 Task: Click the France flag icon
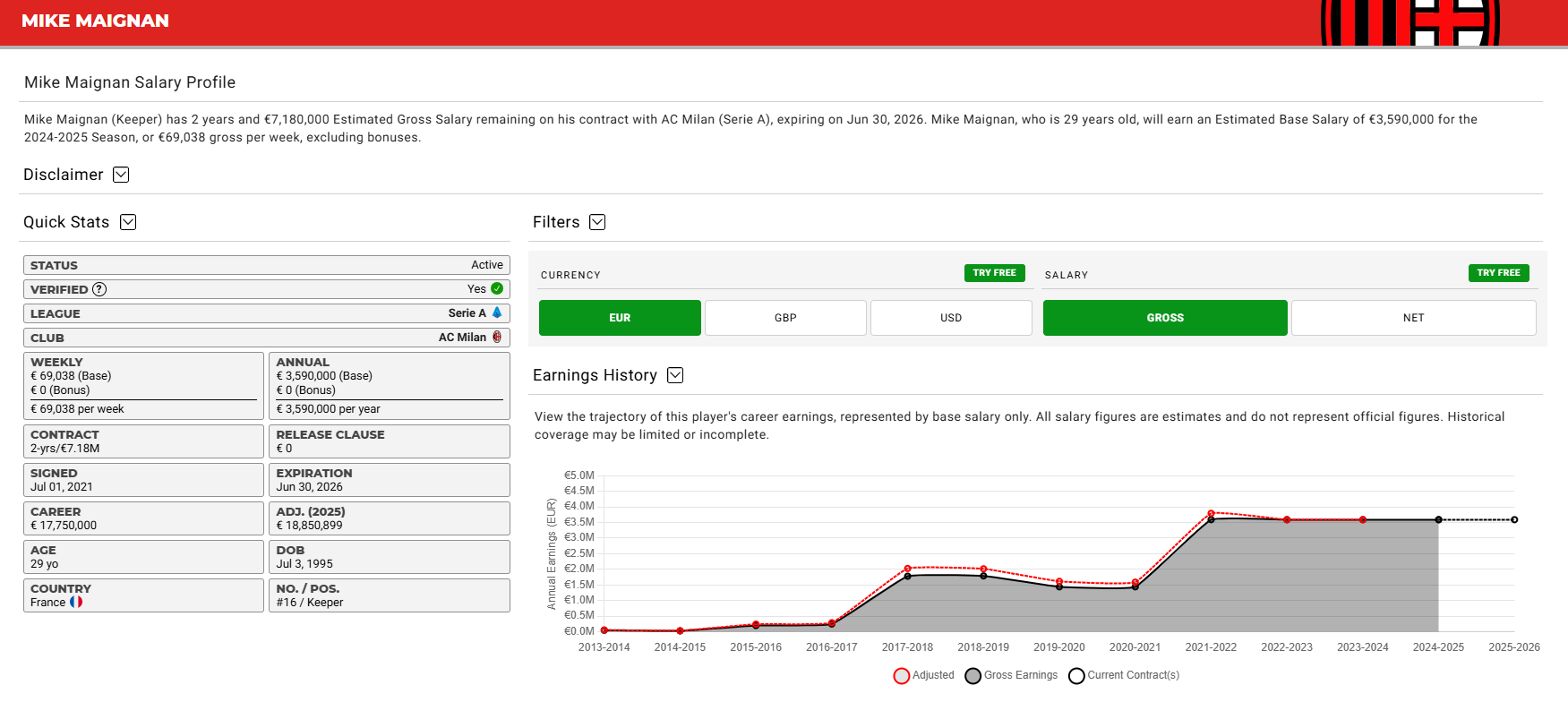76,602
